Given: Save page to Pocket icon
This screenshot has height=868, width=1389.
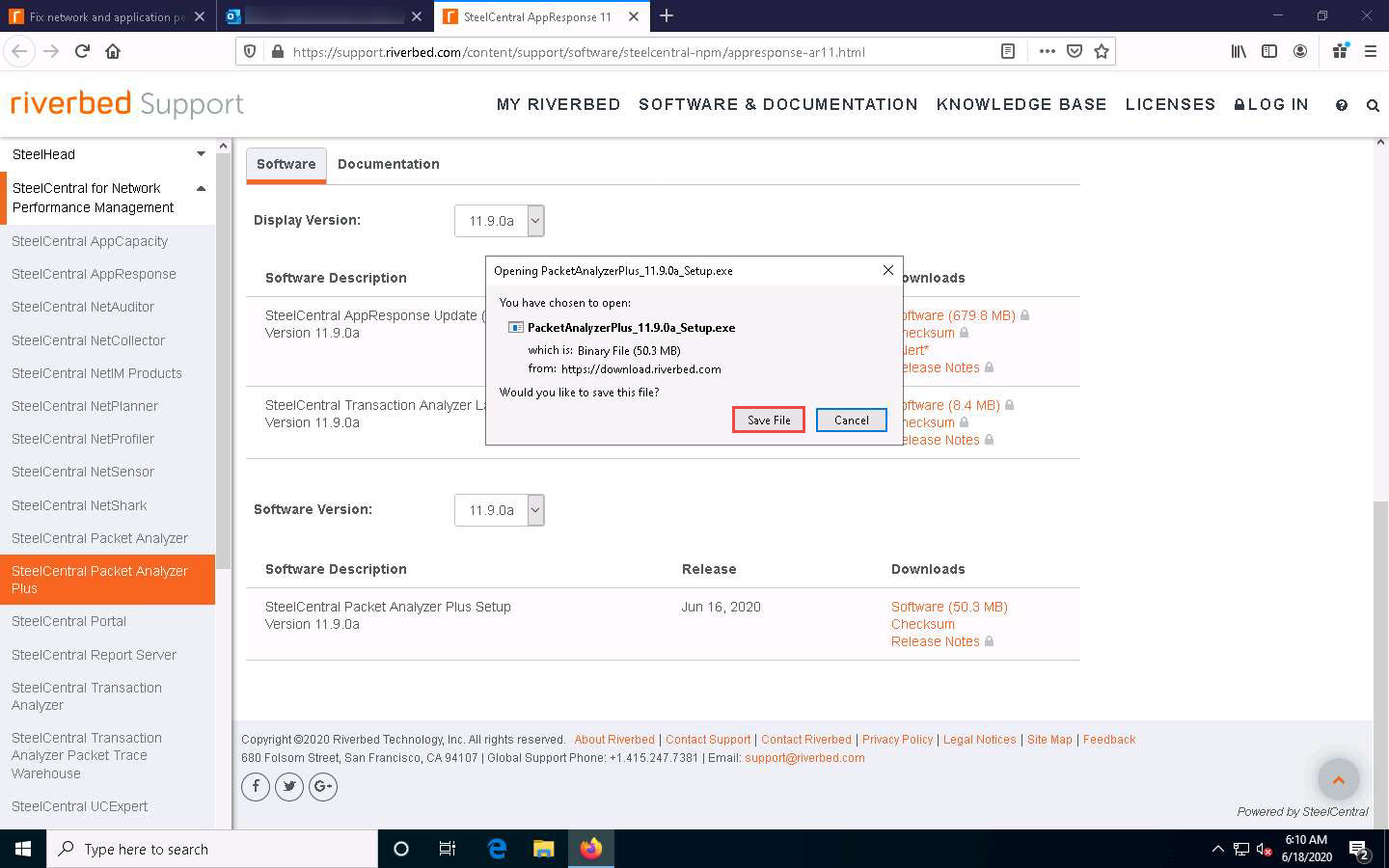Looking at the screenshot, I should pyautogui.click(x=1074, y=51).
